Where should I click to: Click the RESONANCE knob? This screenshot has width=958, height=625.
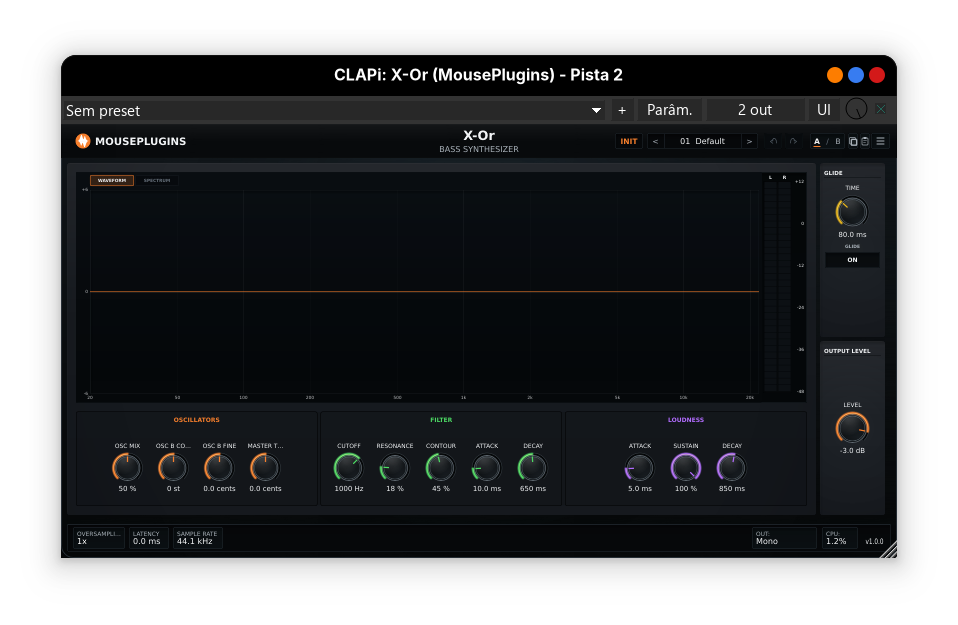[x=395, y=468]
